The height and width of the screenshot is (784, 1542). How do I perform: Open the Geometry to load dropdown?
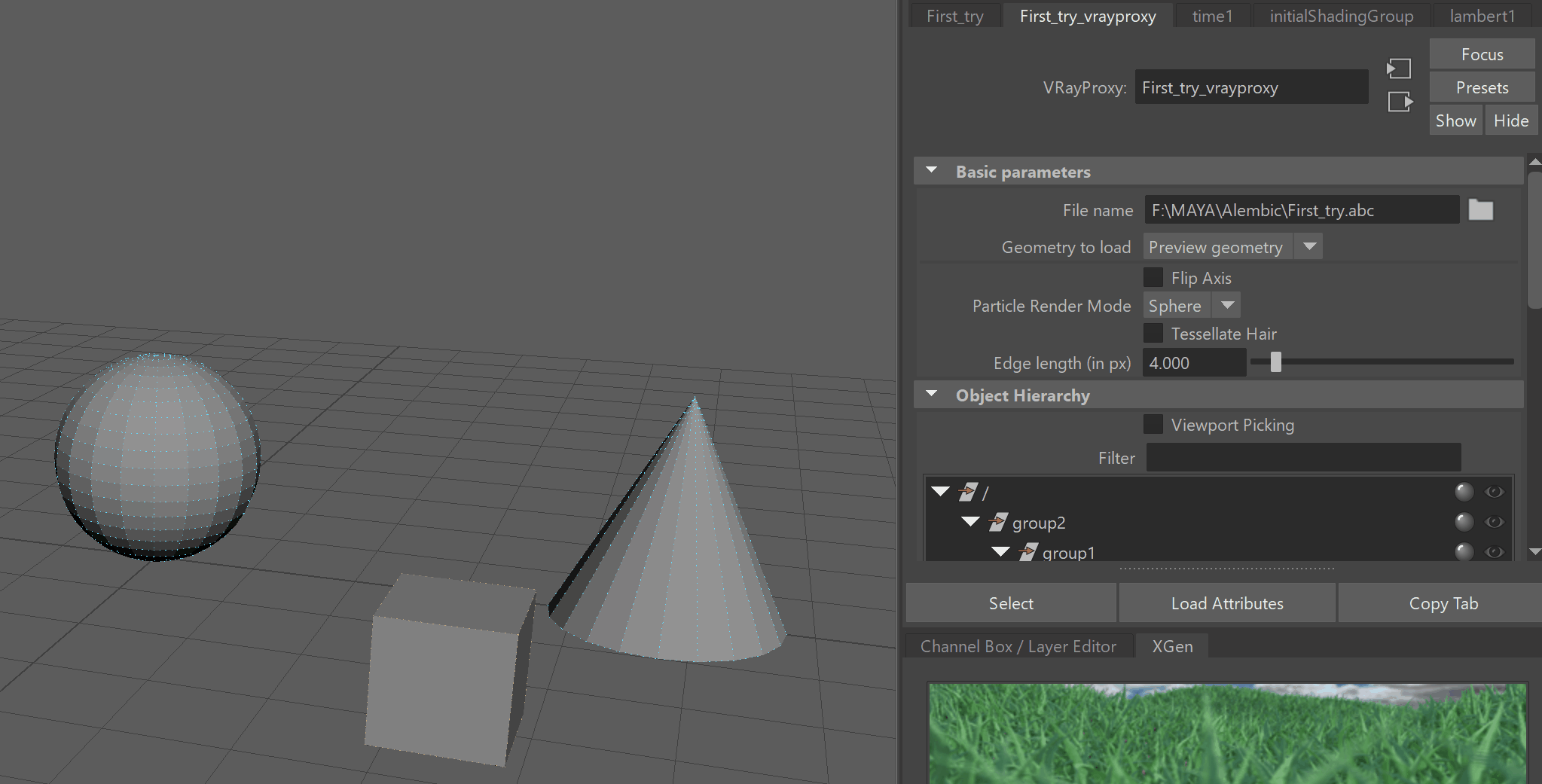tap(1233, 247)
